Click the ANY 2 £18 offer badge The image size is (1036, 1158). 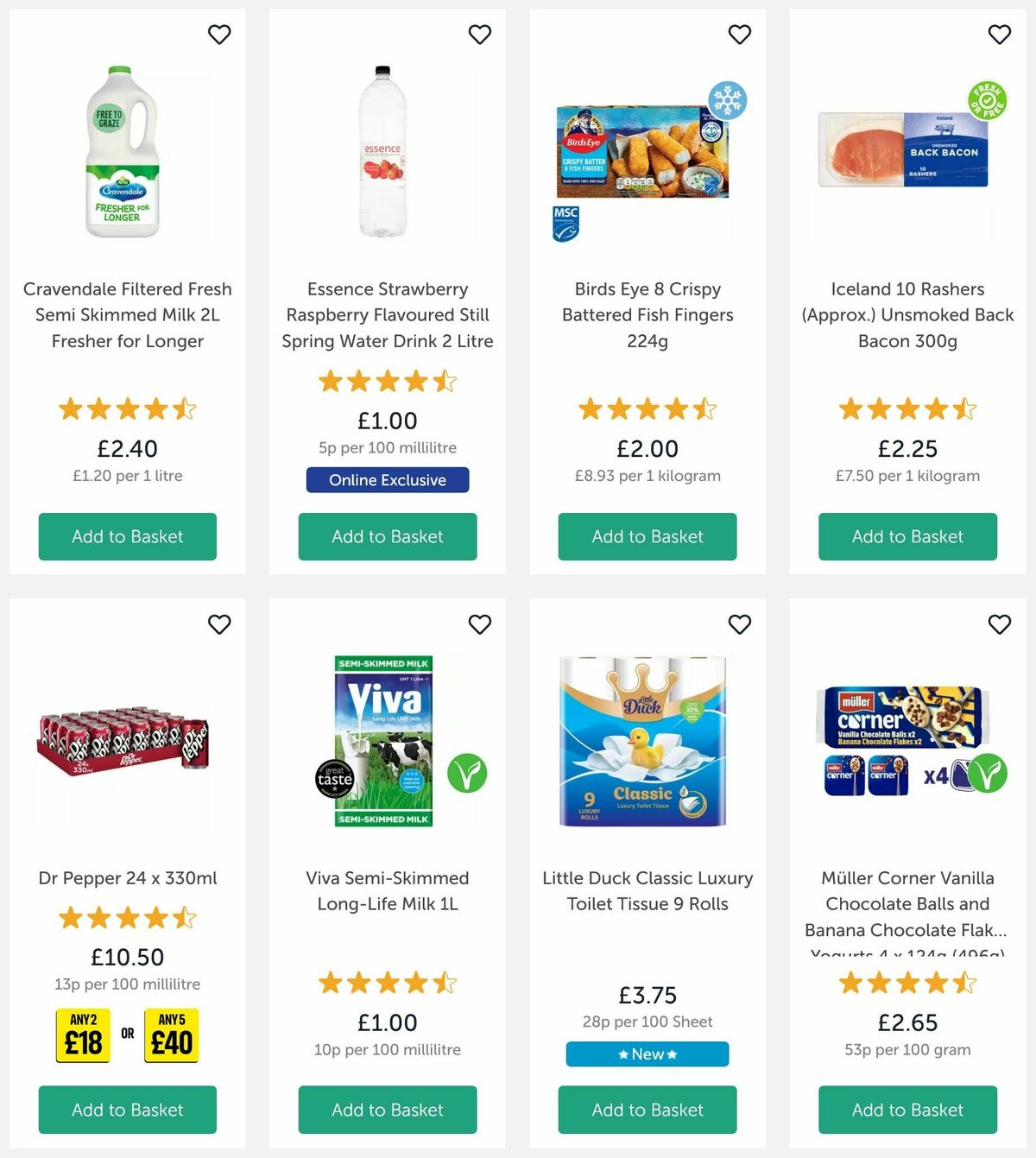pos(82,1036)
